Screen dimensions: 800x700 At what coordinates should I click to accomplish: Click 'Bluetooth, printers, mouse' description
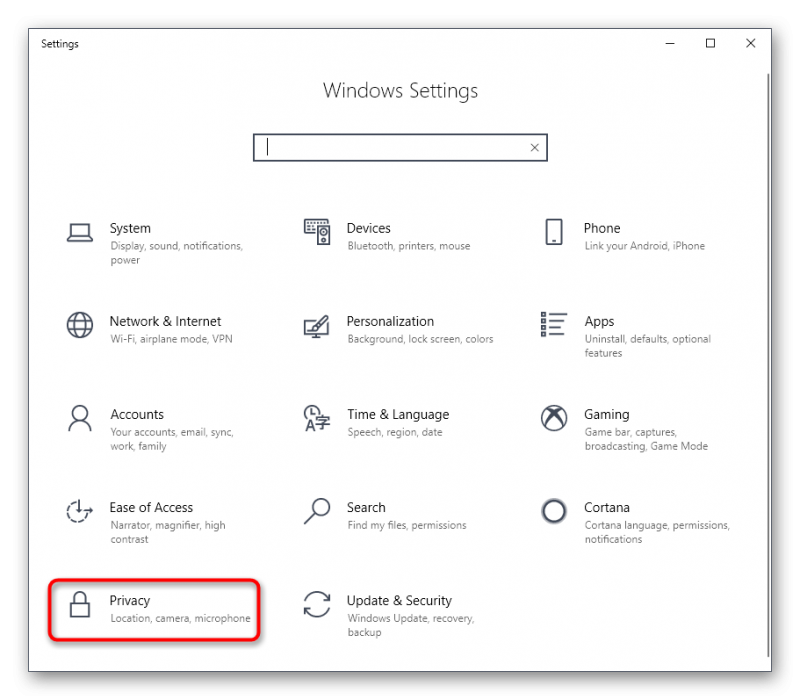(x=409, y=246)
